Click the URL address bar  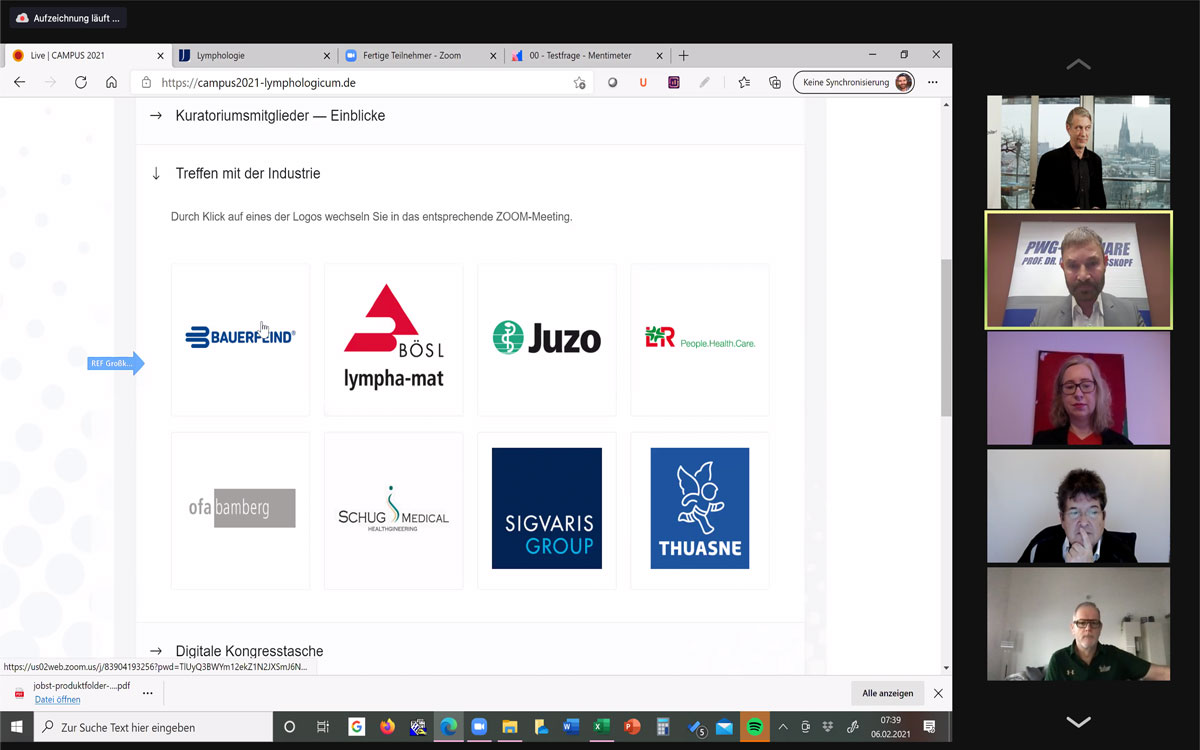click(x=360, y=82)
